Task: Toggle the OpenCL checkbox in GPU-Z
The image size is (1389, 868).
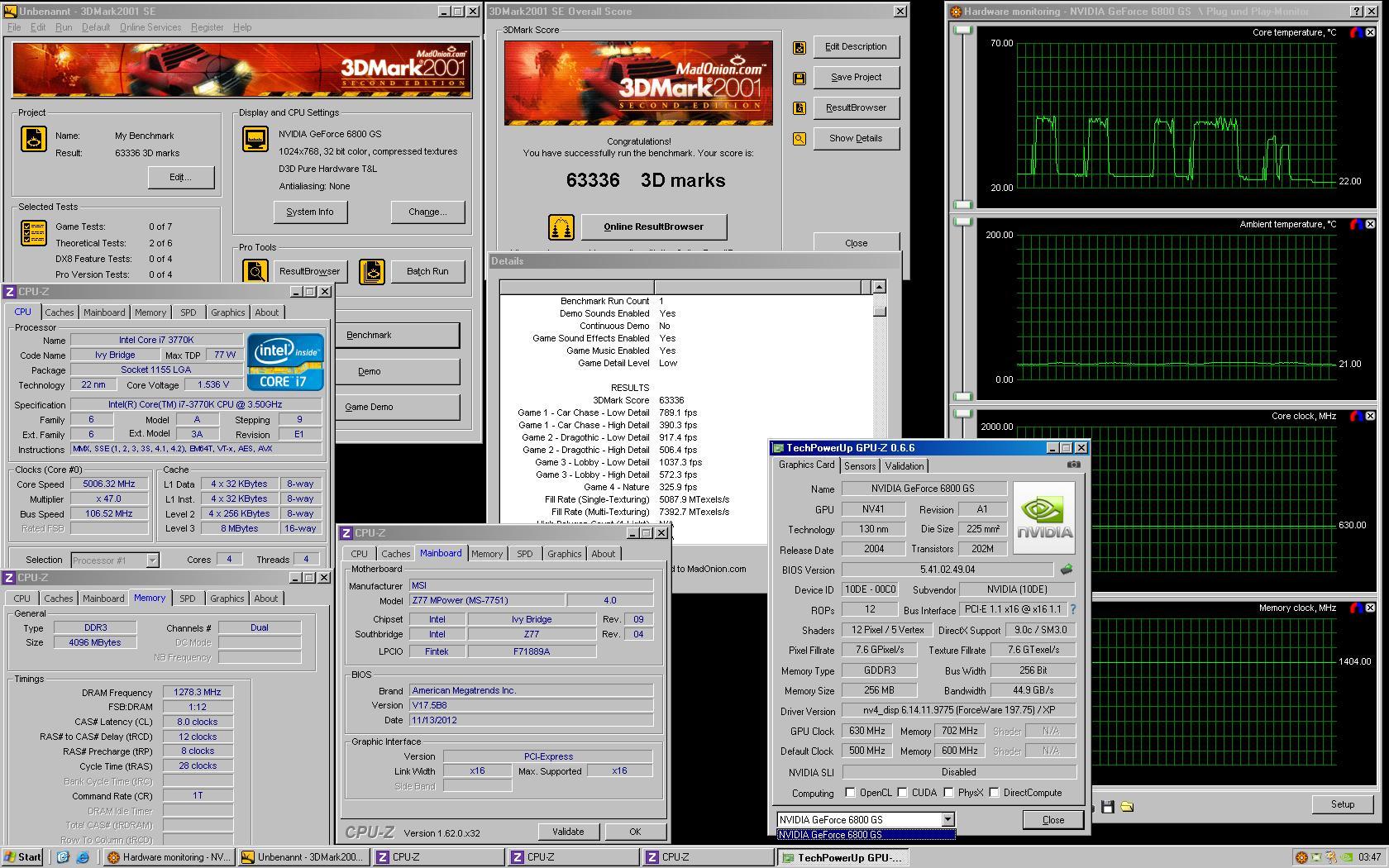Action: pos(850,793)
